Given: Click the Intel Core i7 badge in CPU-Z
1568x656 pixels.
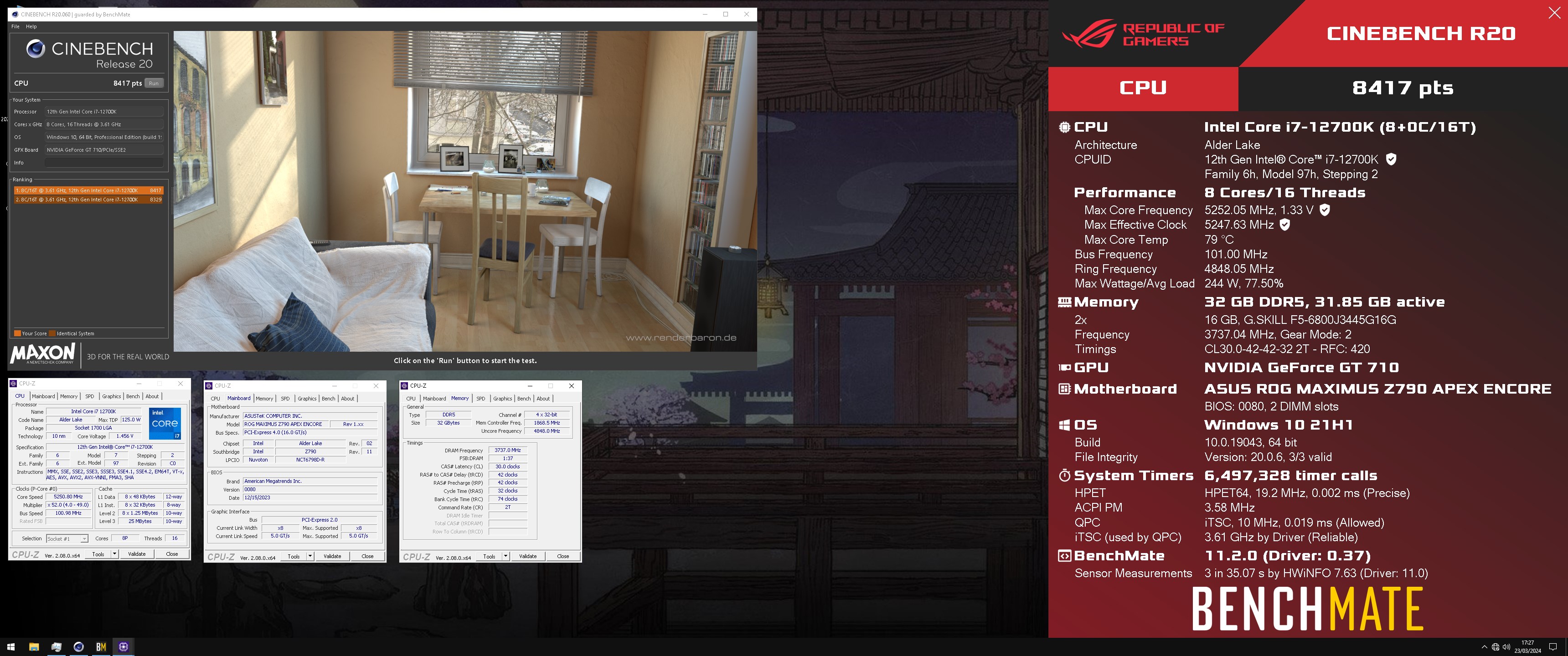Looking at the screenshot, I should point(165,424).
